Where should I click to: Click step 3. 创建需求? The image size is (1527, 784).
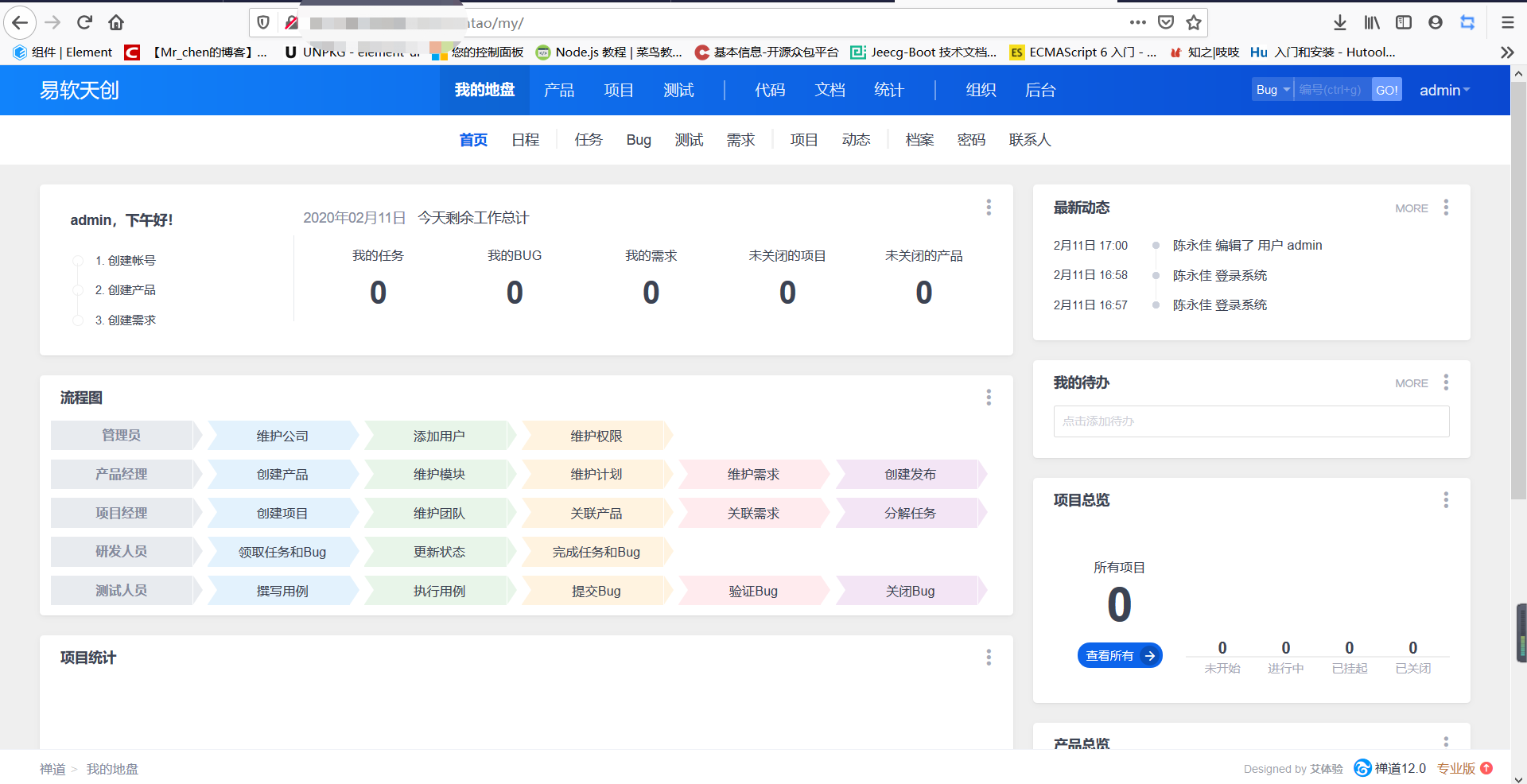point(125,320)
